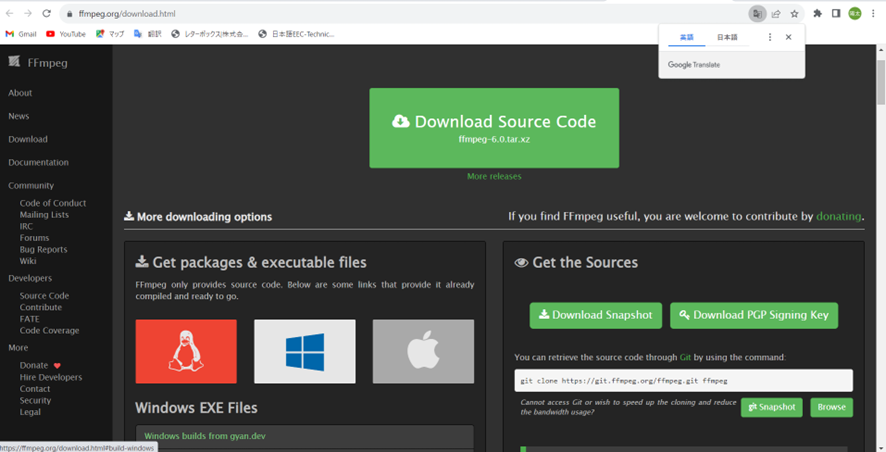
Task: Open the Extensions puzzle icon
Action: click(817, 14)
